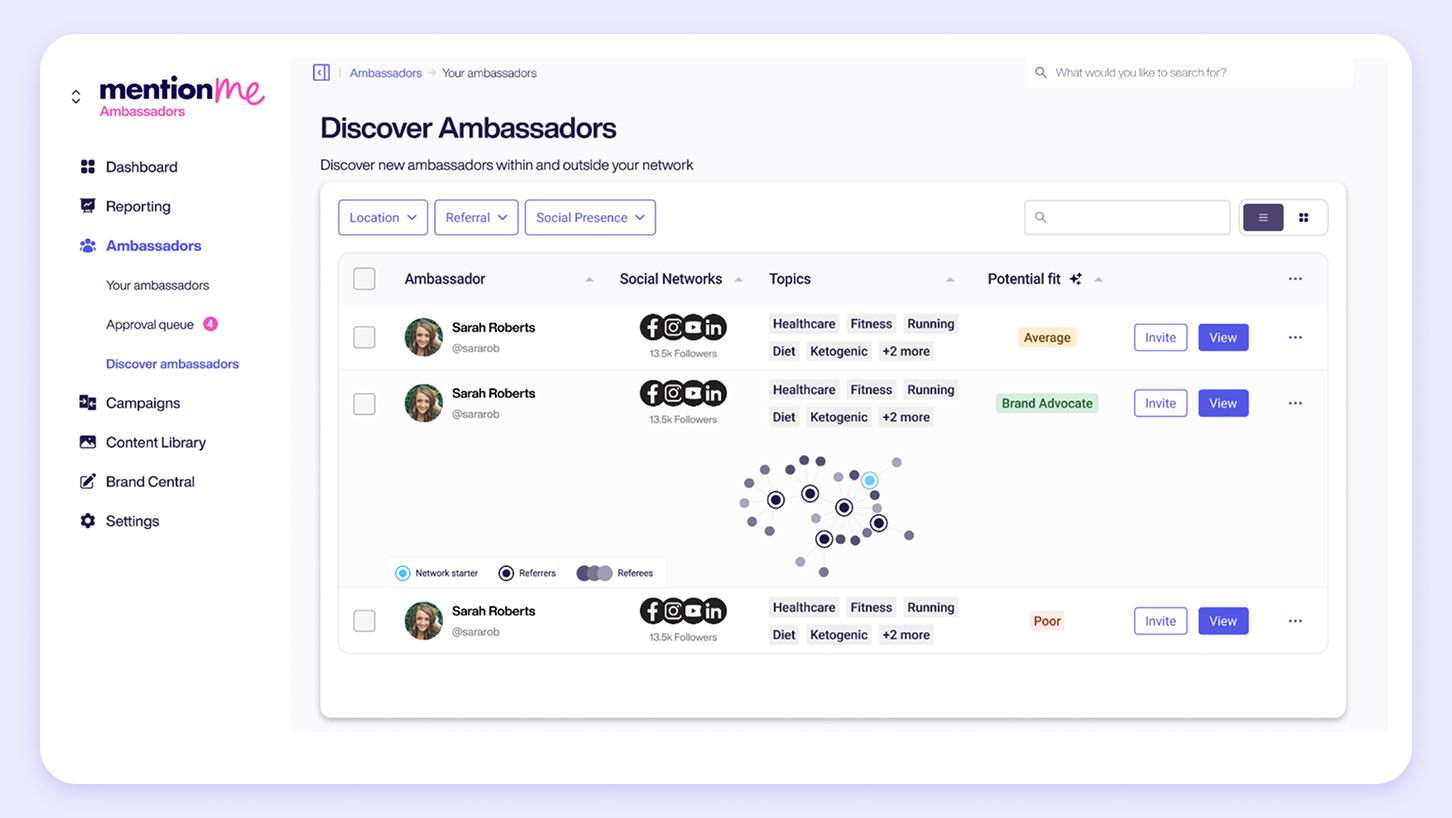Viewport: 1452px width, 818px height.
Task: Open Dashboard from sidebar
Action: (141, 167)
